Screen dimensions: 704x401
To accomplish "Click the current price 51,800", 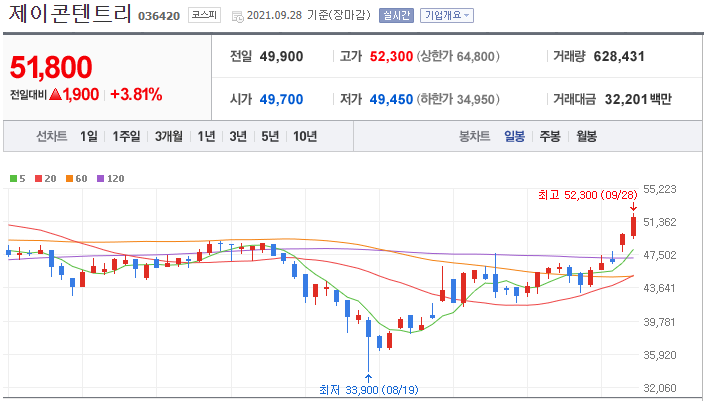I will click(51, 67).
